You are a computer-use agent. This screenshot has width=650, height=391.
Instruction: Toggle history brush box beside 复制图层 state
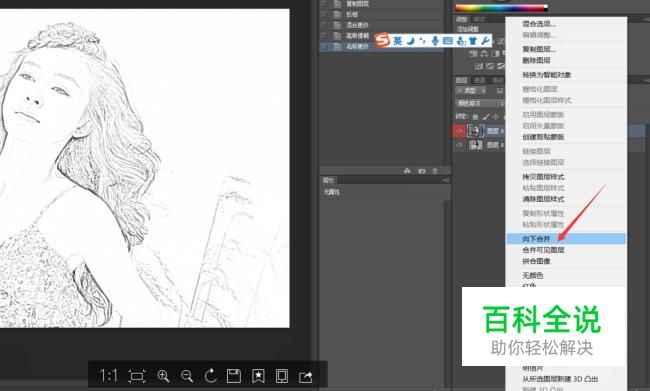pos(325,4)
